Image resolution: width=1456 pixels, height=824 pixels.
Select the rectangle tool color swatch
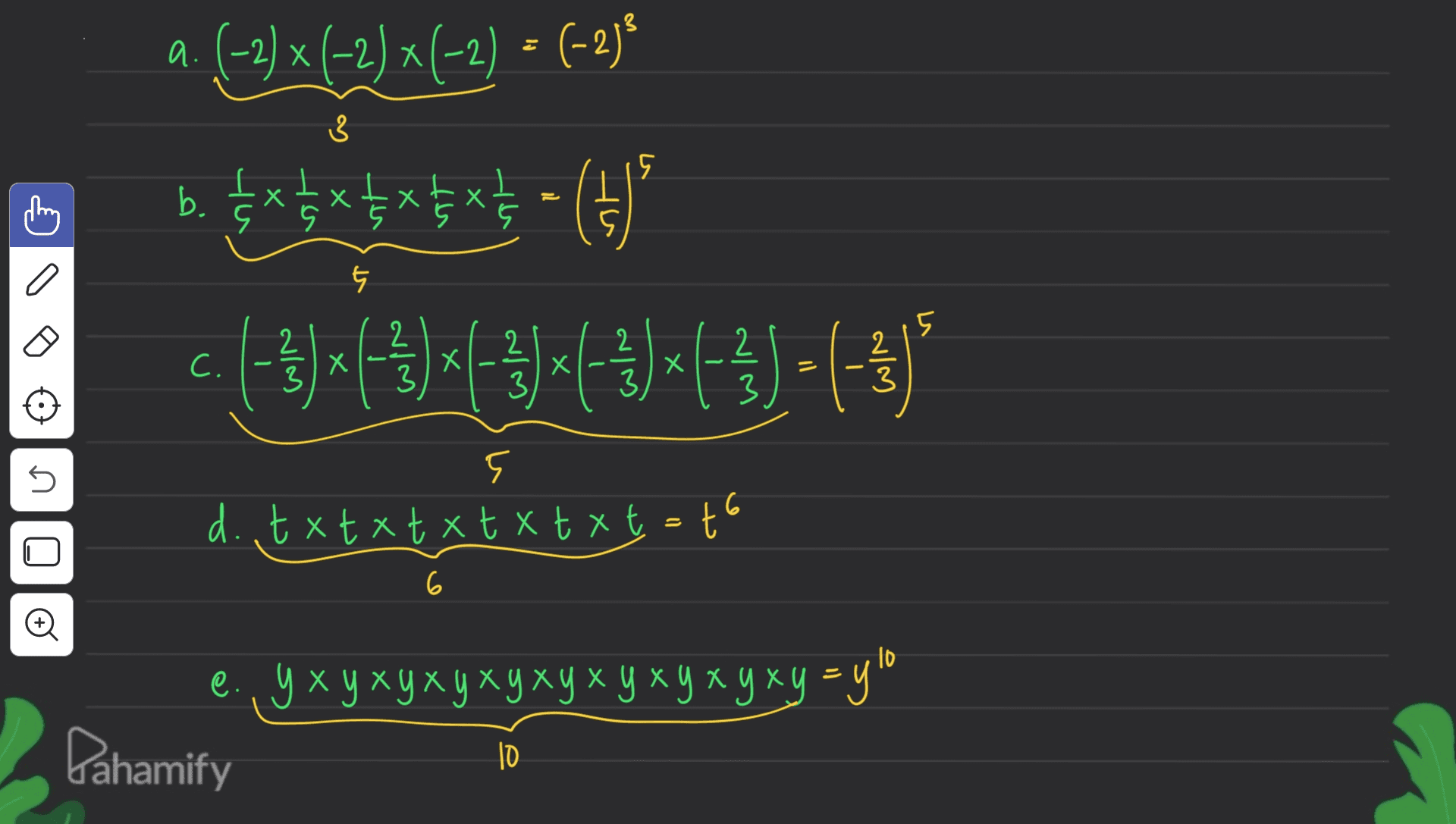pos(40,548)
